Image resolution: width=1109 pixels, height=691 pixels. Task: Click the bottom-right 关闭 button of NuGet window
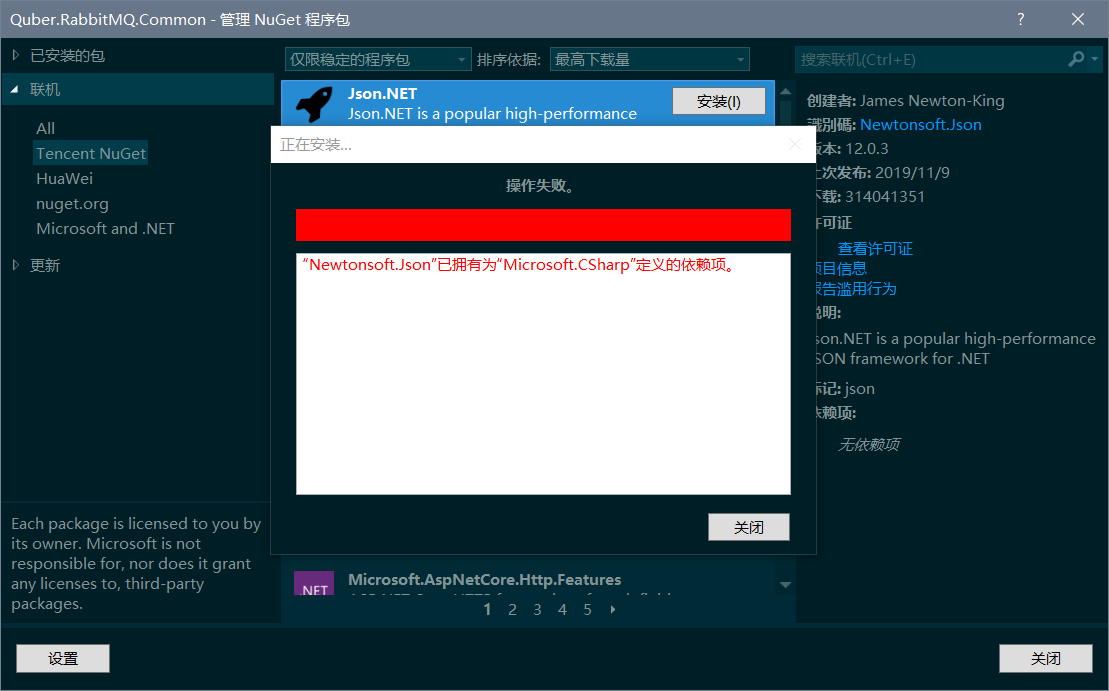coord(1045,658)
